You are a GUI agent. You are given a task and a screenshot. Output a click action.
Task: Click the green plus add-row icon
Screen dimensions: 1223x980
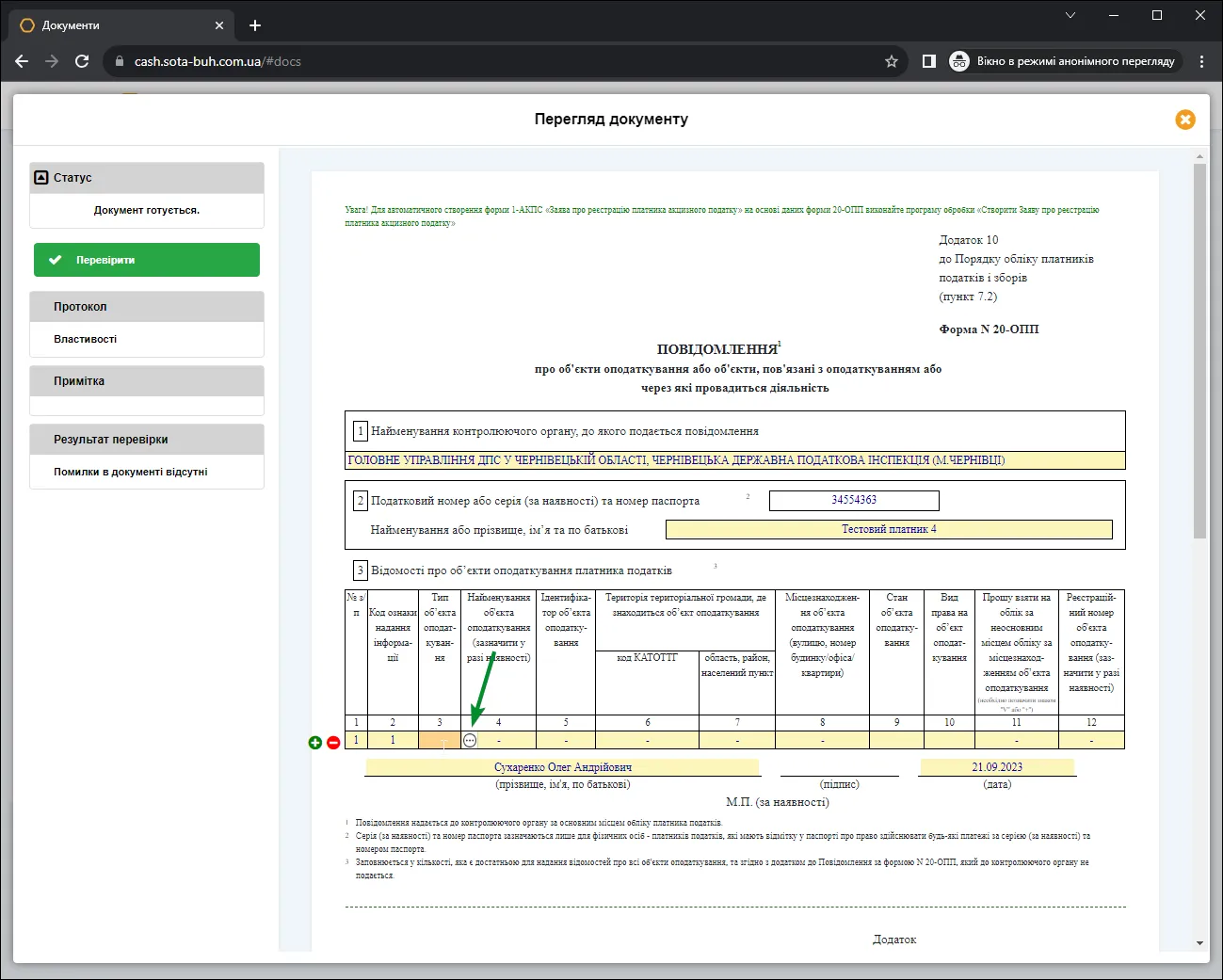pos(315,743)
